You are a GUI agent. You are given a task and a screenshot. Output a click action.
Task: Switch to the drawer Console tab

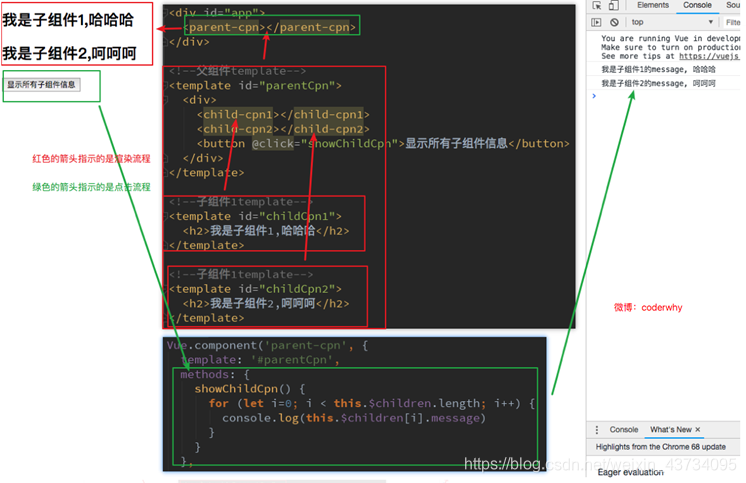624,430
